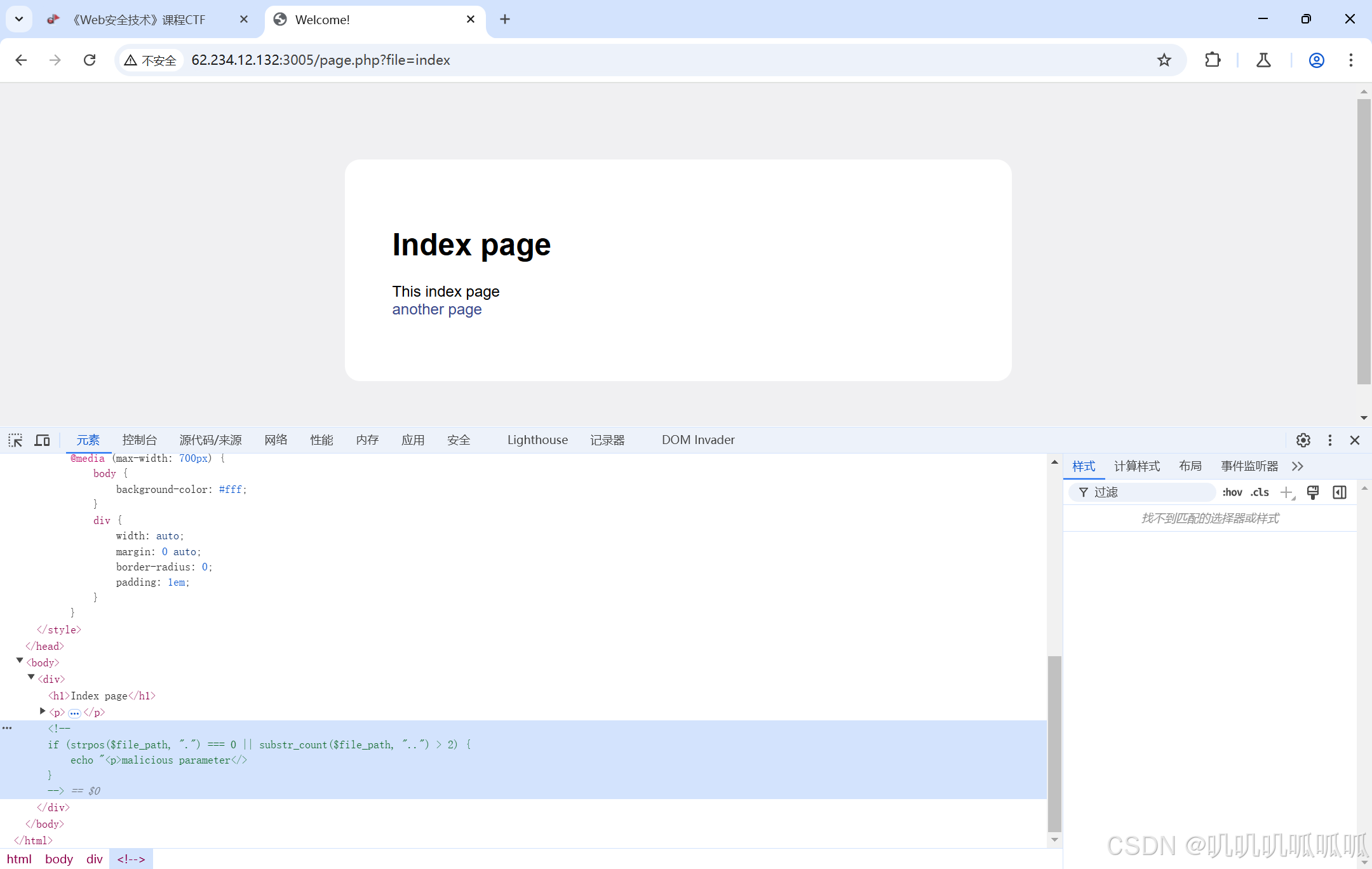The image size is (1372, 869).
Task: Activate the inspect element picker icon
Action: [x=15, y=440]
